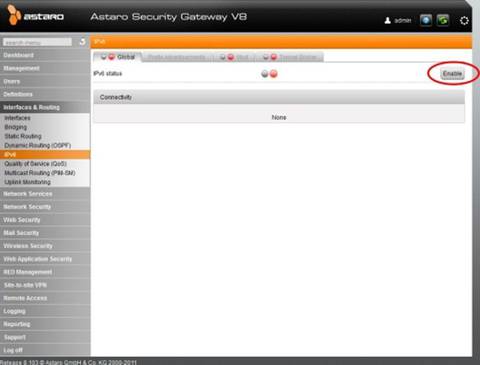Click the IPv6 status label
480x365 pixels.
click(108, 73)
